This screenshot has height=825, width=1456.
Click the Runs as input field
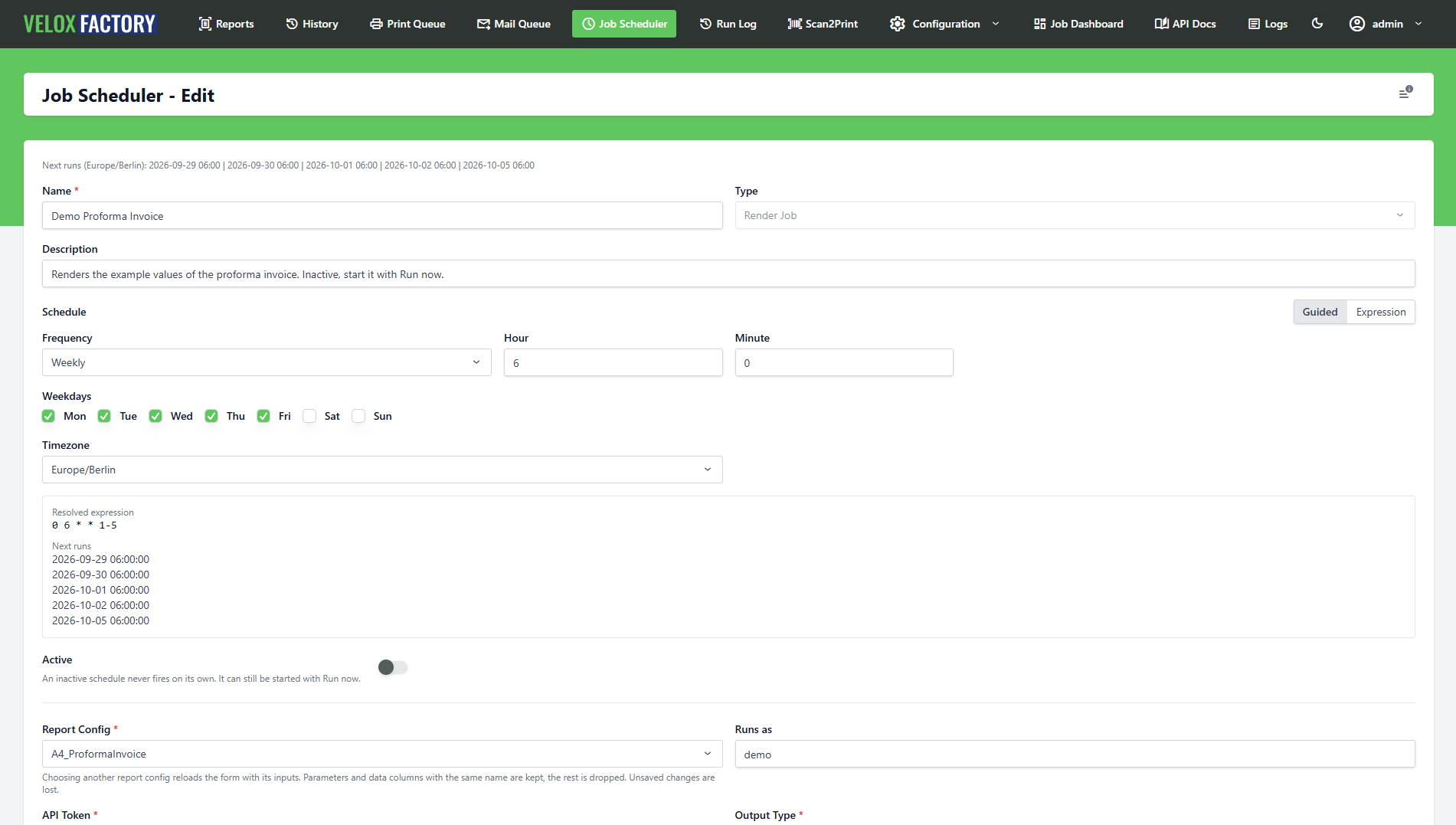pyautogui.click(x=1075, y=754)
